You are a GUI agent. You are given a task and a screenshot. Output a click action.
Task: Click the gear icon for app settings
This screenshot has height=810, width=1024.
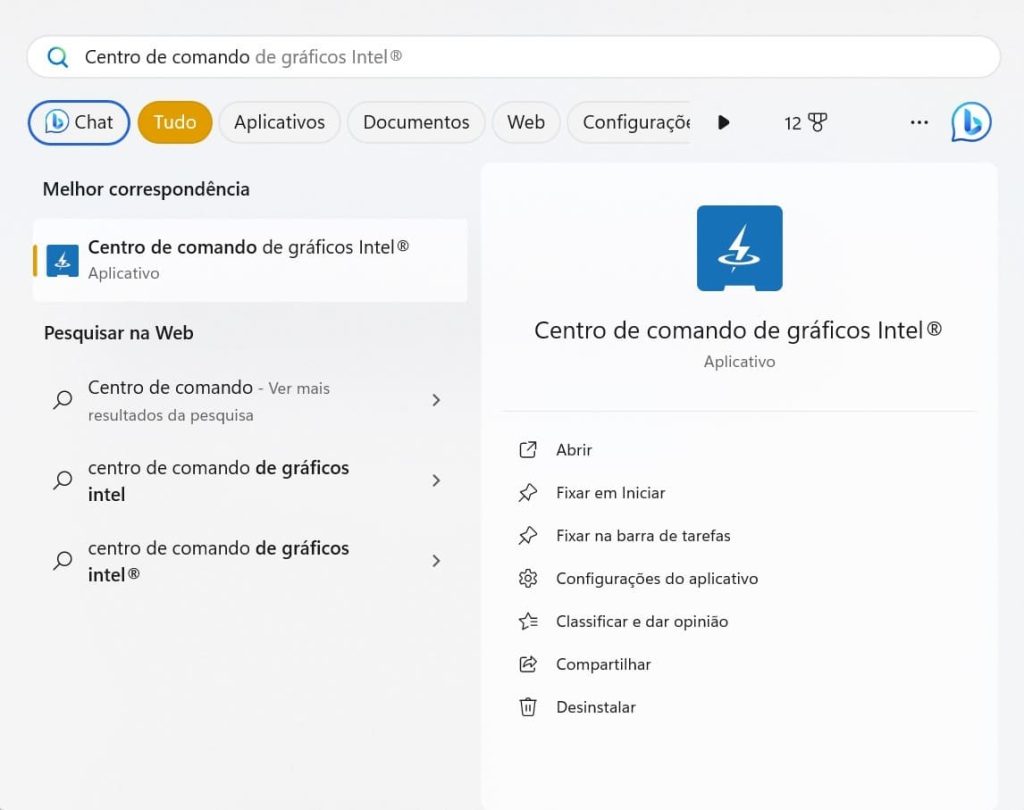coord(528,578)
